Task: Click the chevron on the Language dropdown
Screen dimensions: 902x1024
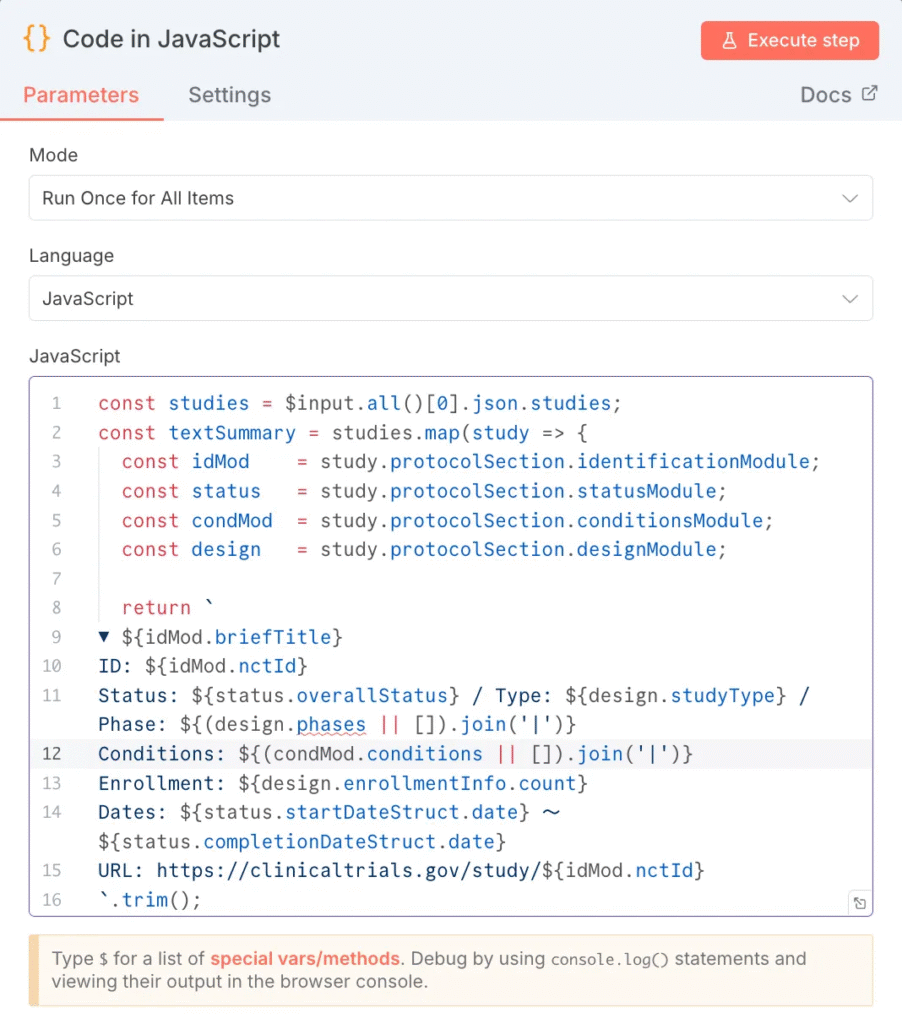Action: (851, 298)
